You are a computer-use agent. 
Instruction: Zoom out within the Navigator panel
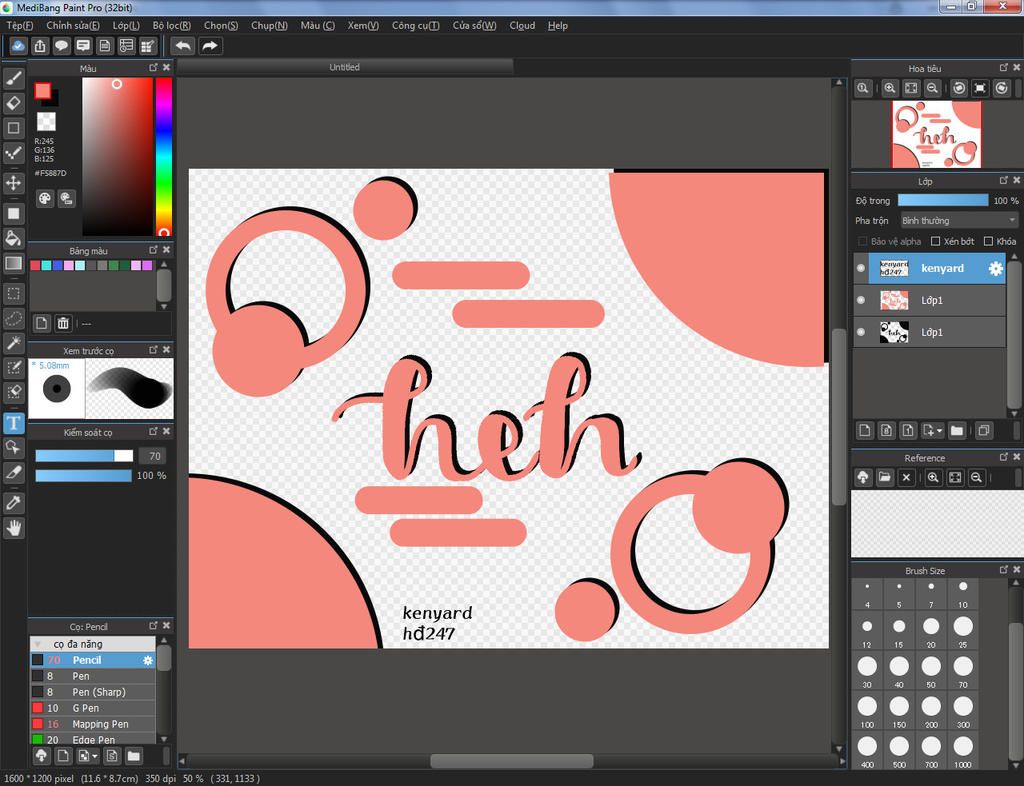[x=933, y=88]
